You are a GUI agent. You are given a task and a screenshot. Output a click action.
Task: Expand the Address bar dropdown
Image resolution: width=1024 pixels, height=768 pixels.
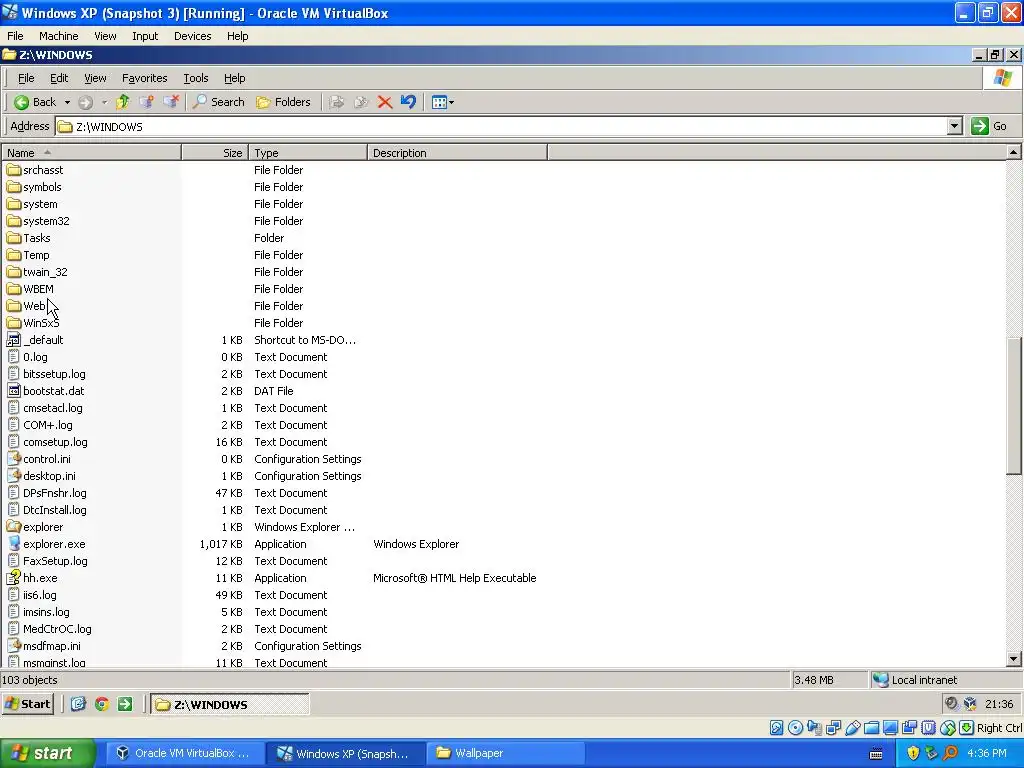(x=955, y=126)
